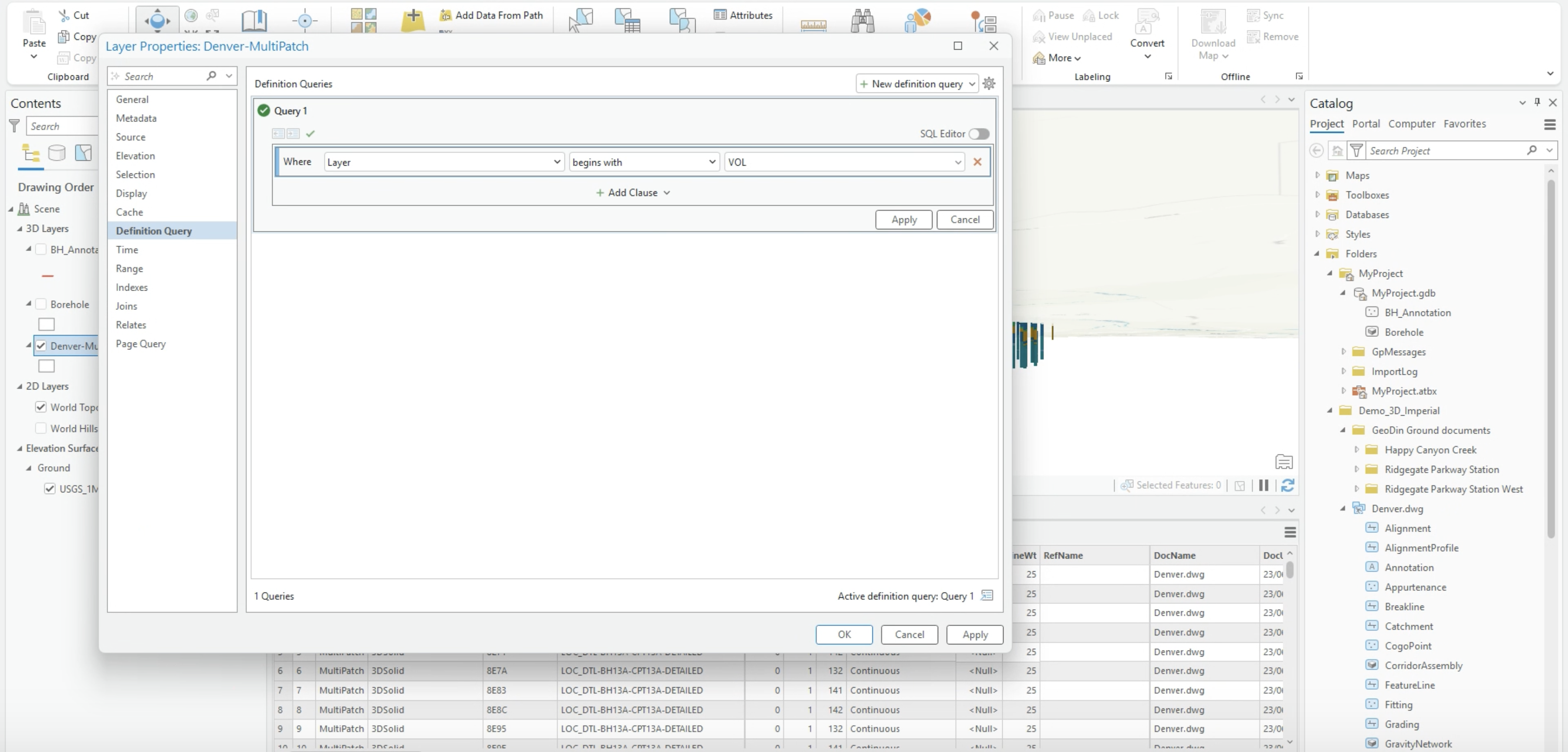Click OK in Layer Properties dialog
The width and height of the screenshot is (1568, 752).
(x=844, y=634)
